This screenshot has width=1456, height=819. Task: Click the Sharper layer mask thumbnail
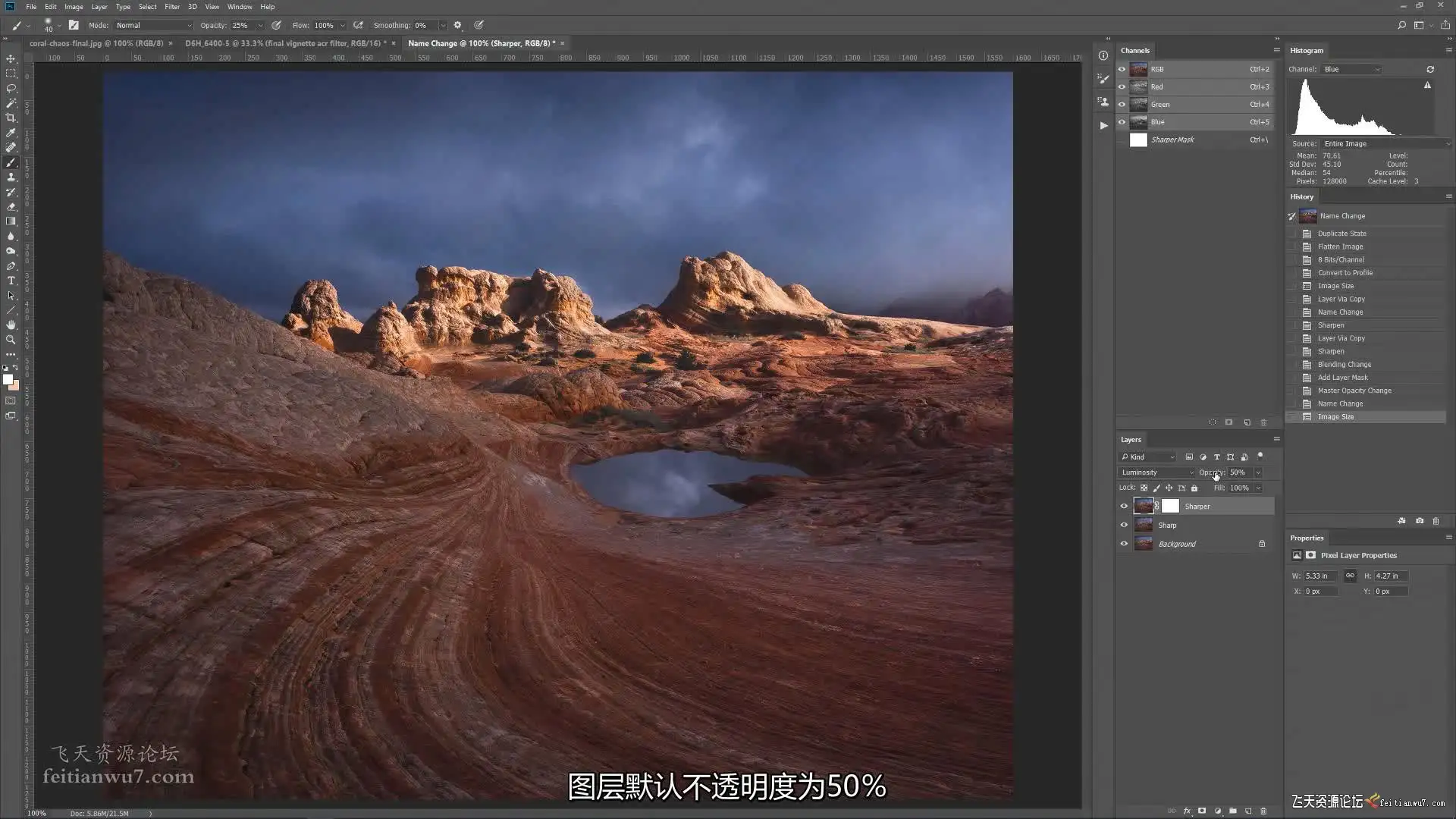[x=1171, y=507]
